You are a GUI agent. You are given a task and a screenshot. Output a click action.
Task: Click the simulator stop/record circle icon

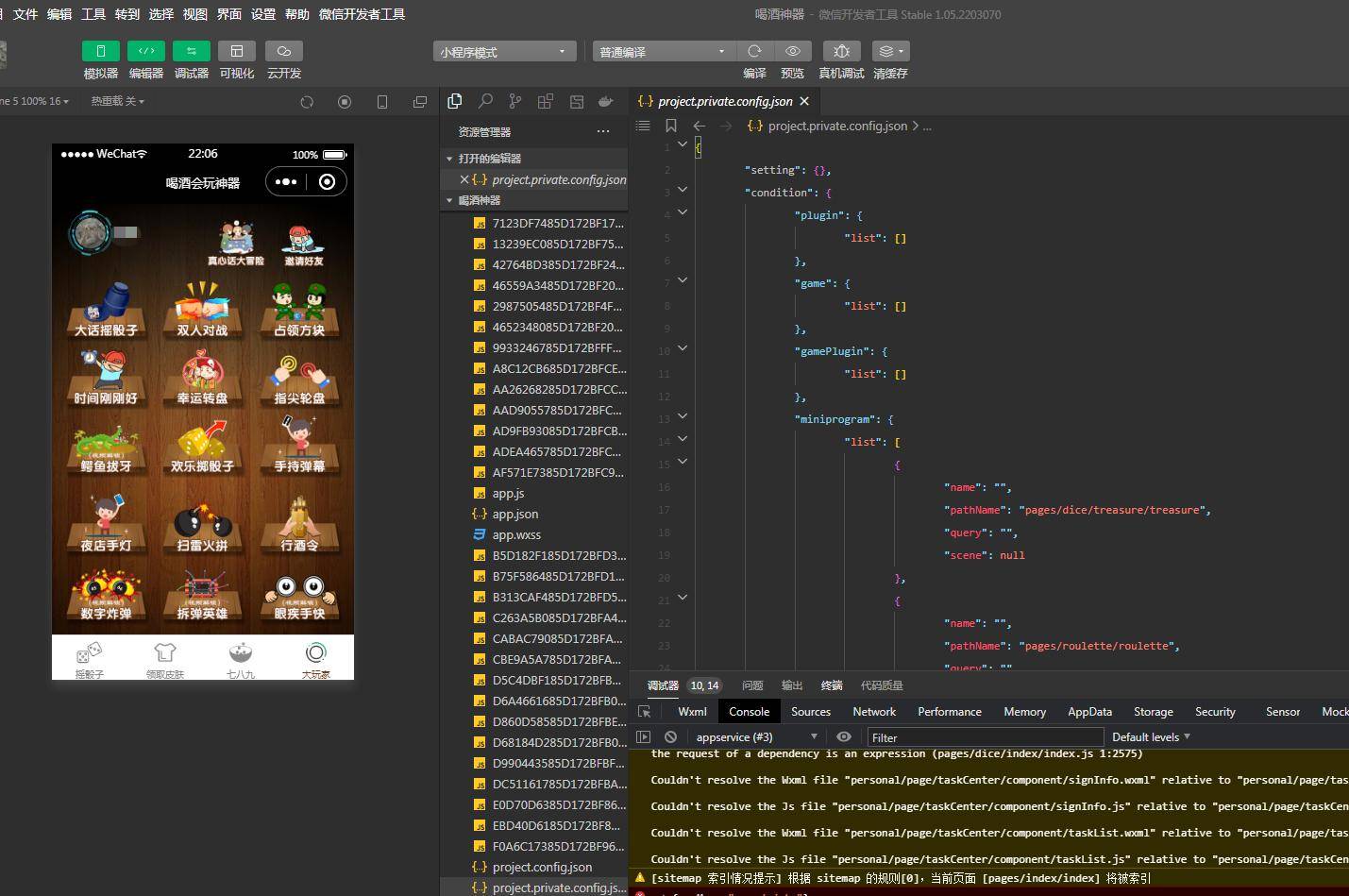pyautogui.click(x=345, y=102)
